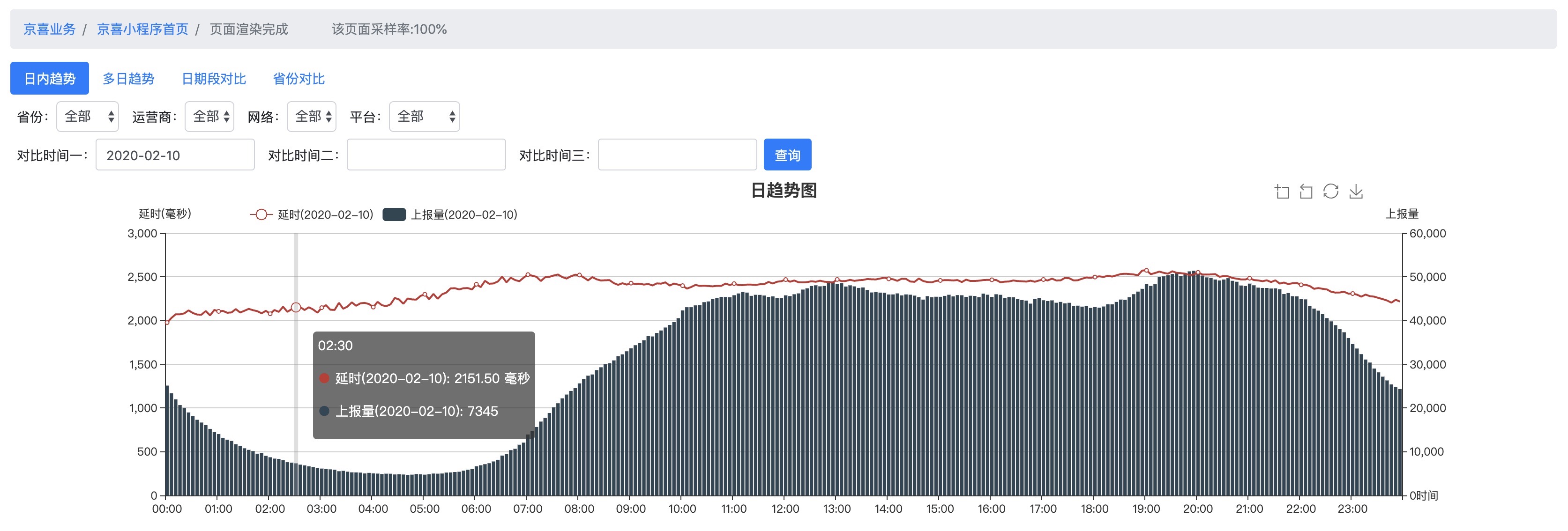Switch to the 多日趋势 tab
Image resolution: width=1568 pixels, height=531 pixels.
[128, 78]
